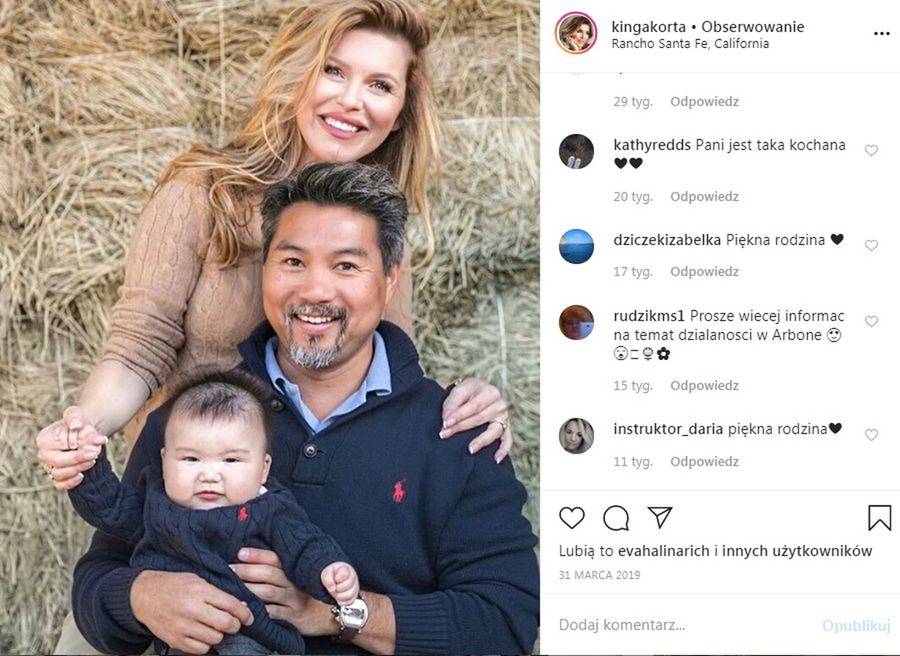Like the rudzikms1 comment heart
Viewport: 900px width, 656px height.
(871, 321)
